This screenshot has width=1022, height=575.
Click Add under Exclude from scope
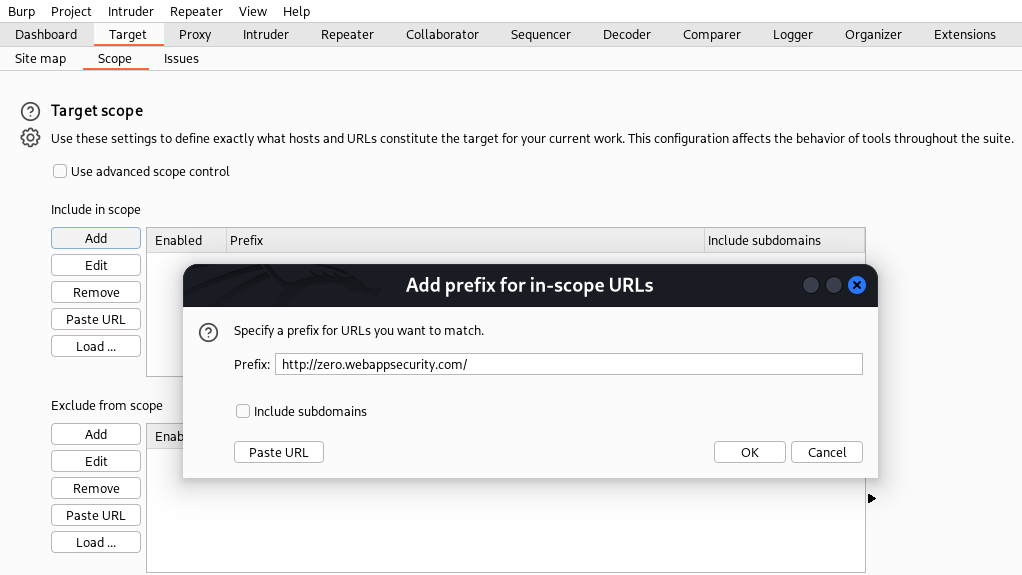[x=96, y=434]
